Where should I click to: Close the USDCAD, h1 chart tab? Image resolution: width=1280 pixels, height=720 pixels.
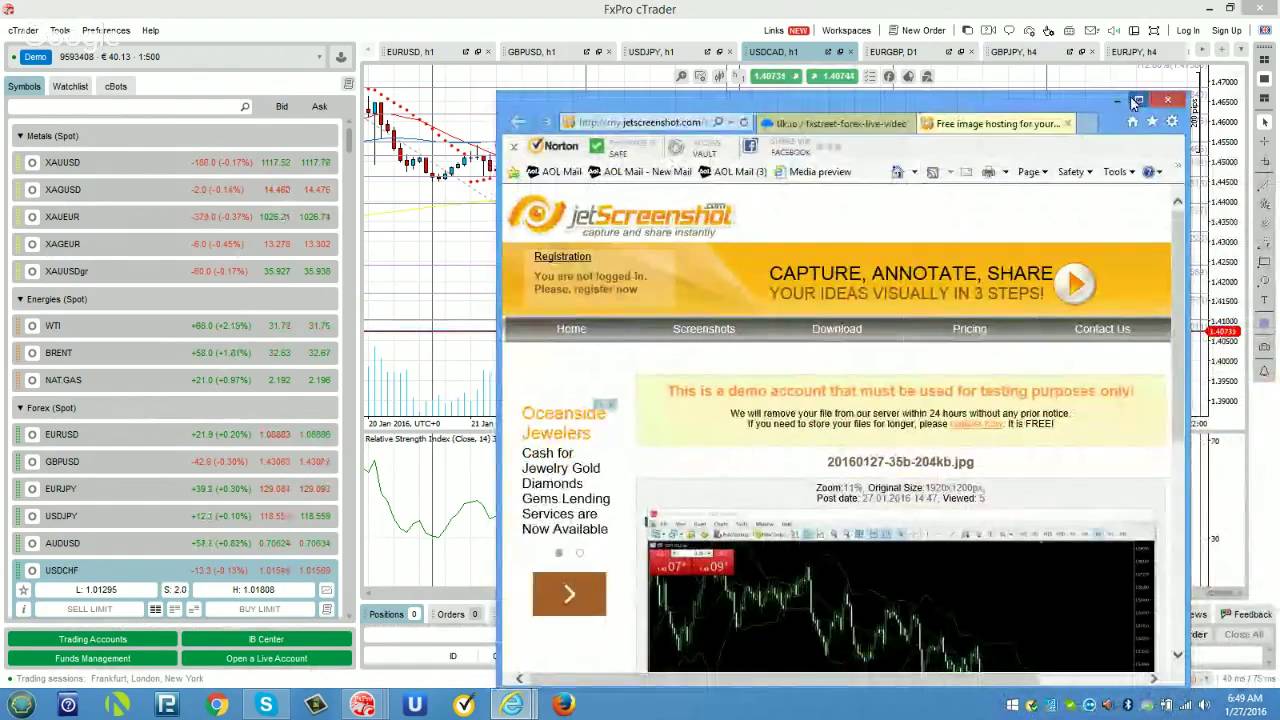point(851,52)
